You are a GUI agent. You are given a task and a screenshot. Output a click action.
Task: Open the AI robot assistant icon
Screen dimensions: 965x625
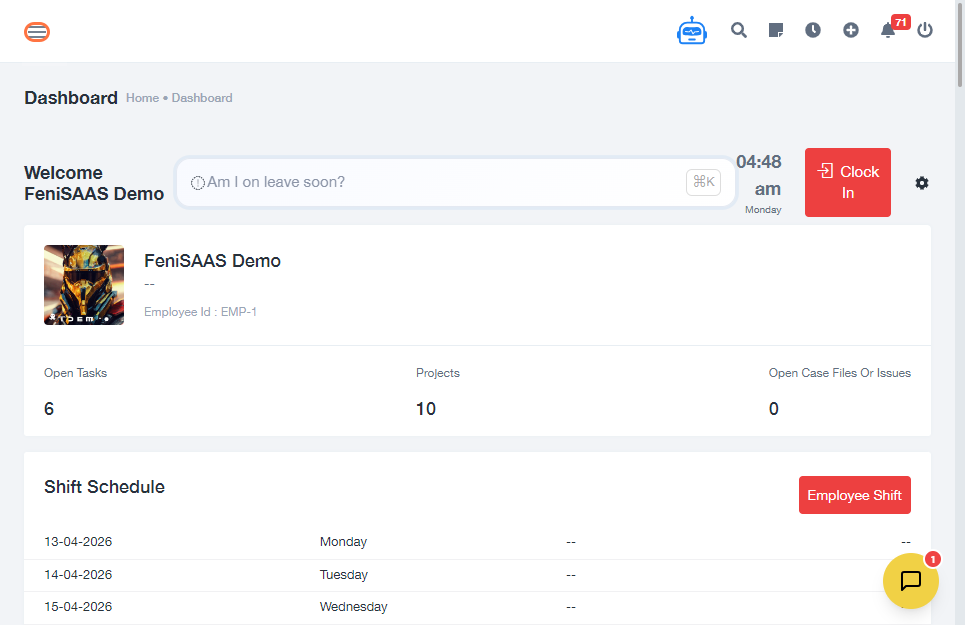click(691, 31)
